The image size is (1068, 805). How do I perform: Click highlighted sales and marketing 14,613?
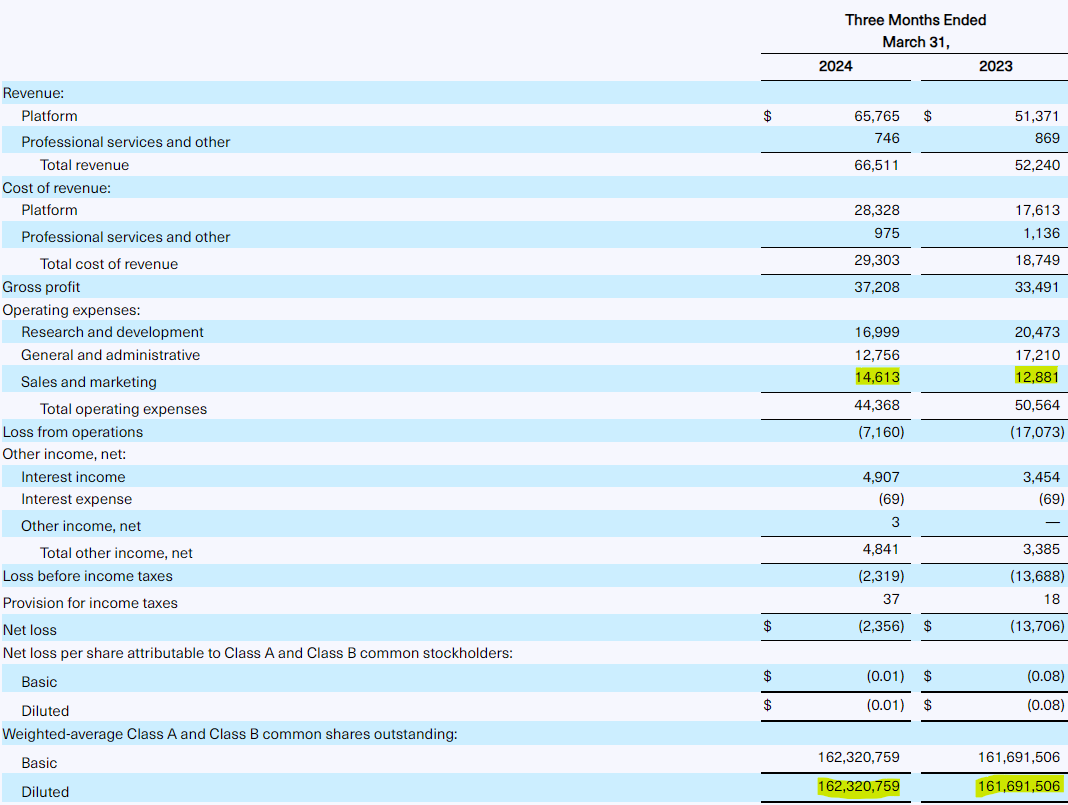[x=877, y=377]
